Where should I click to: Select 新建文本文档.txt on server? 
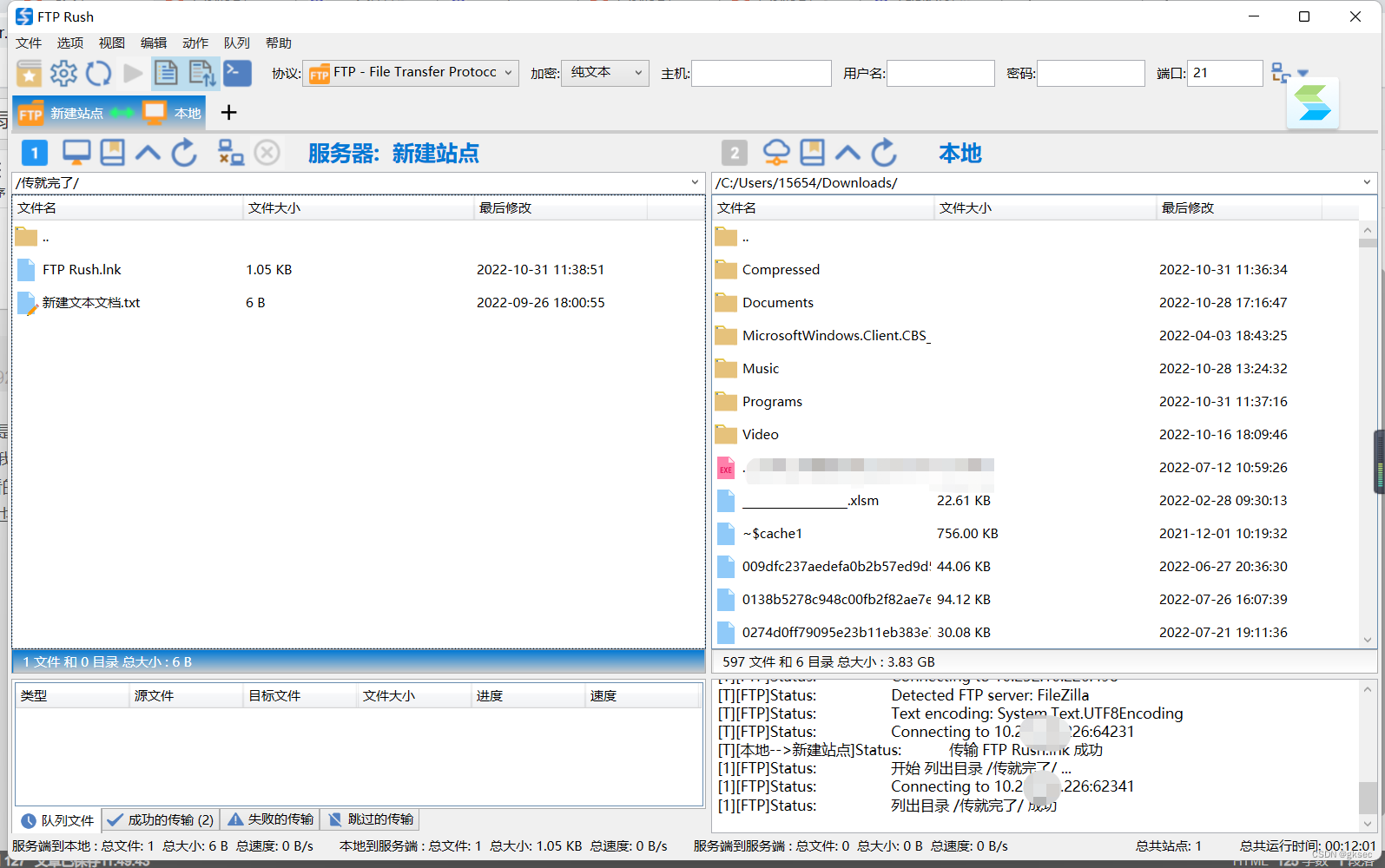coord(358,303)
